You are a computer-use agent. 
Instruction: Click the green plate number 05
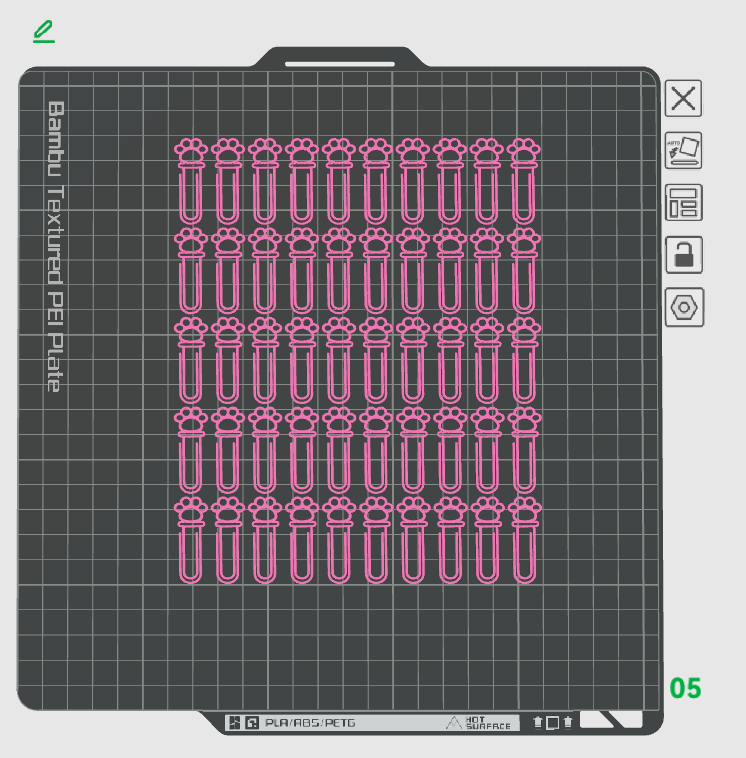click(x=685, y=688)
